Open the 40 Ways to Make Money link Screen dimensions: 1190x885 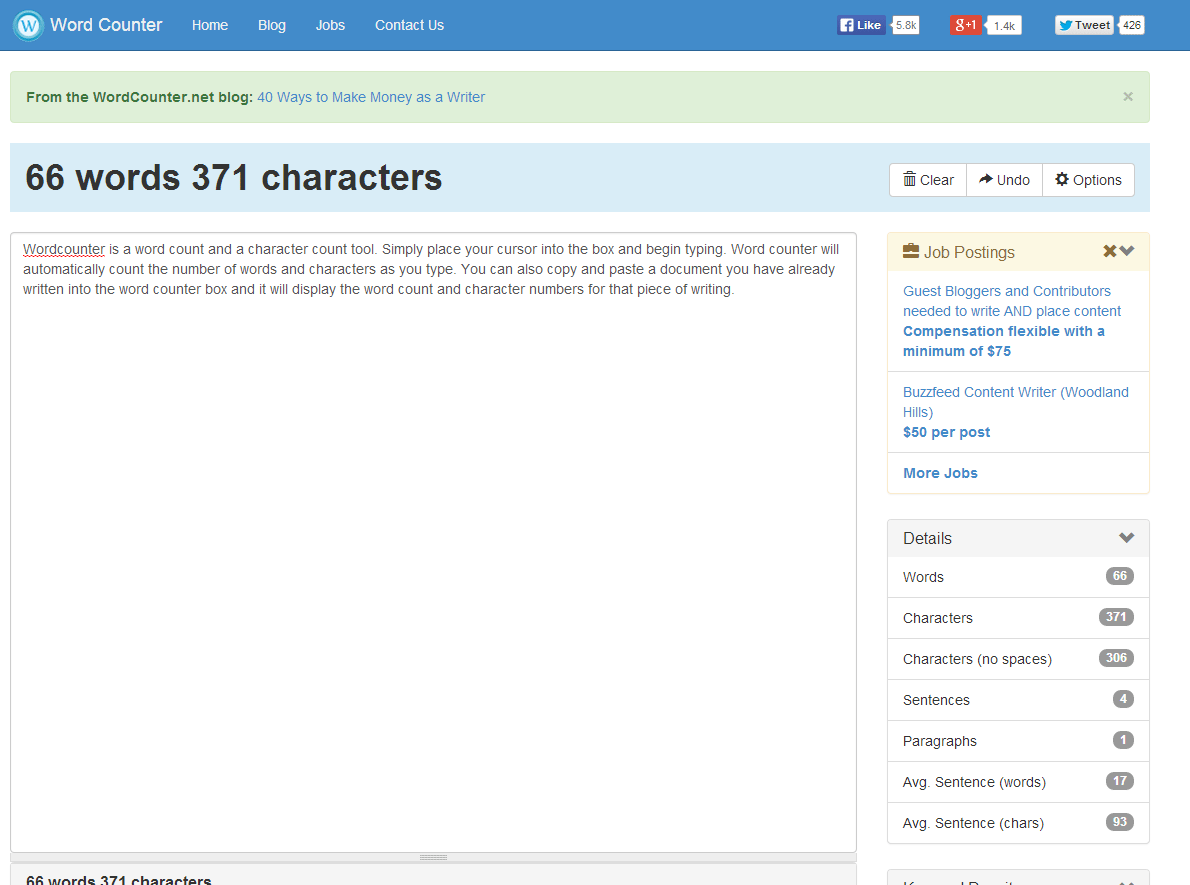click(x=371, y=97)
